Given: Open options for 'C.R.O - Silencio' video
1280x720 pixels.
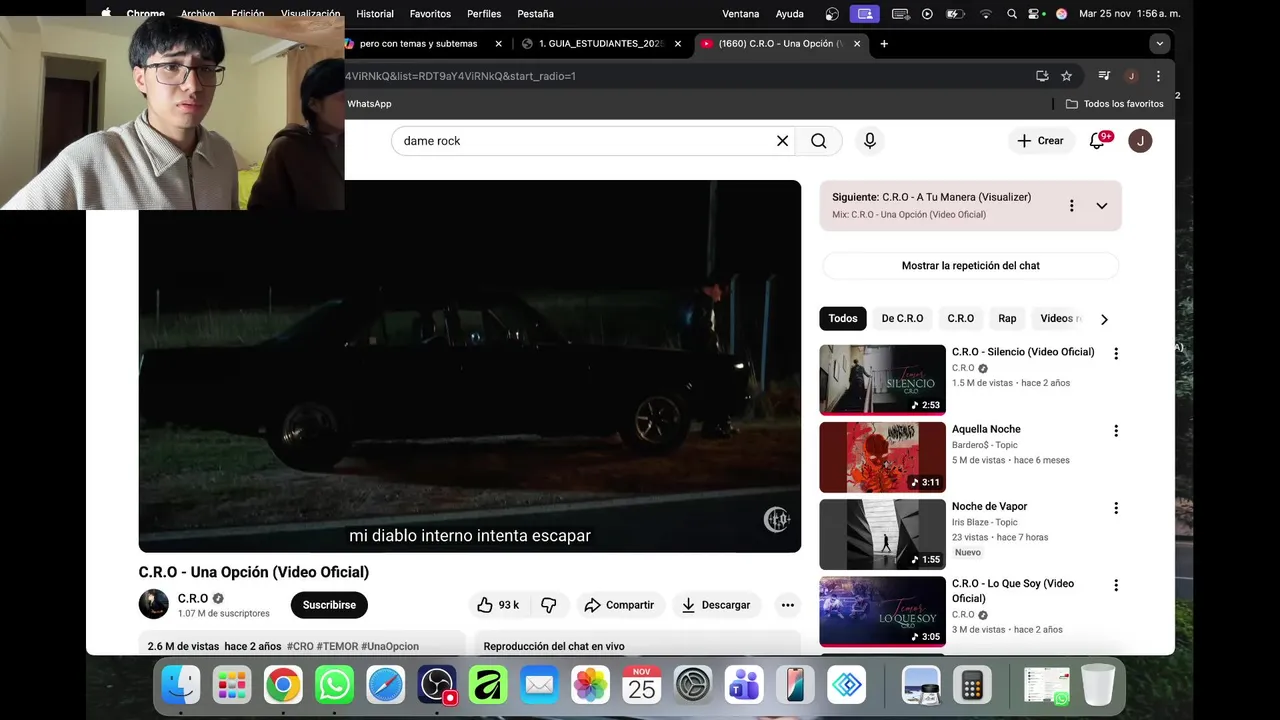Looking at the screenshot, I should pyautogui.click(x=1116, y=353).
